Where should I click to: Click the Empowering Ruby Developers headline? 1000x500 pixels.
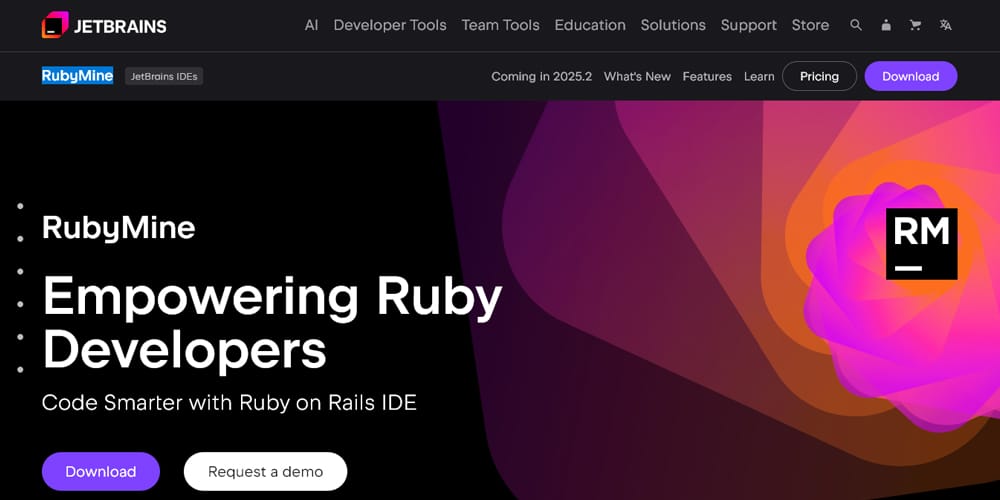(272, 324)
